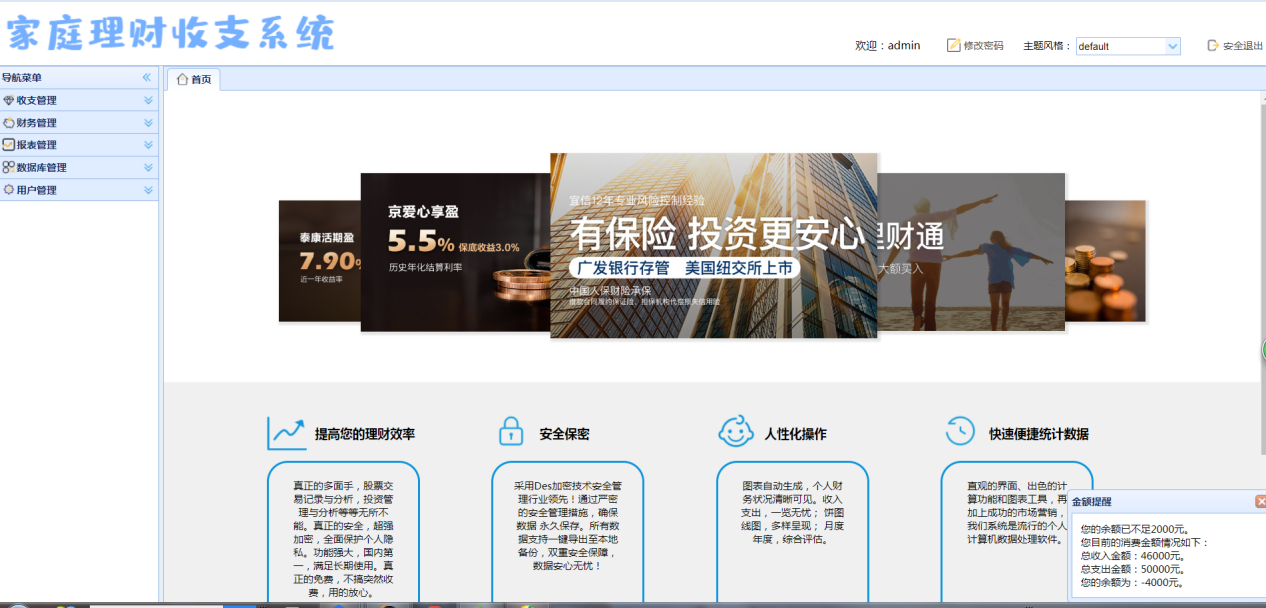Viewport: 1266px width, 608px height.
Task: Click the 提高您的理财效率 heading
Action: tap(365, 434)
